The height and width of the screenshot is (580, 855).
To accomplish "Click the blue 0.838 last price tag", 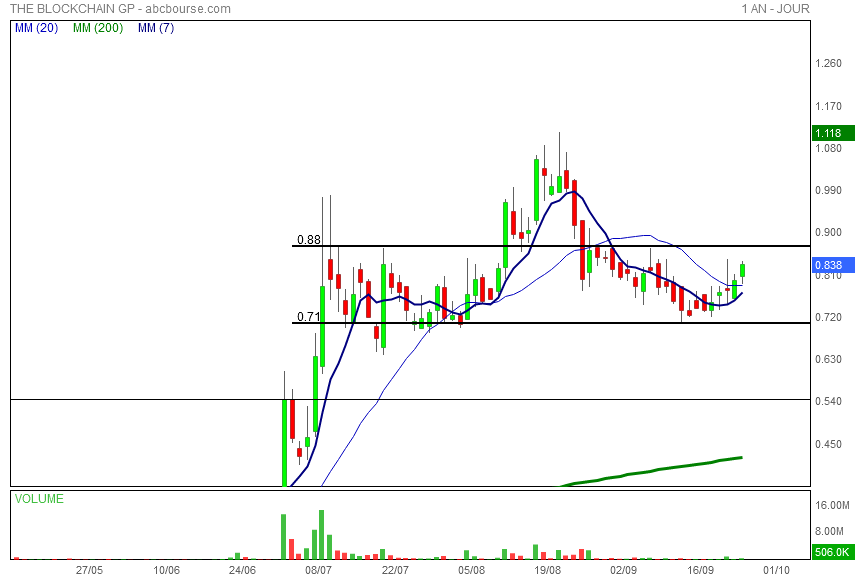I will (833, 265).
